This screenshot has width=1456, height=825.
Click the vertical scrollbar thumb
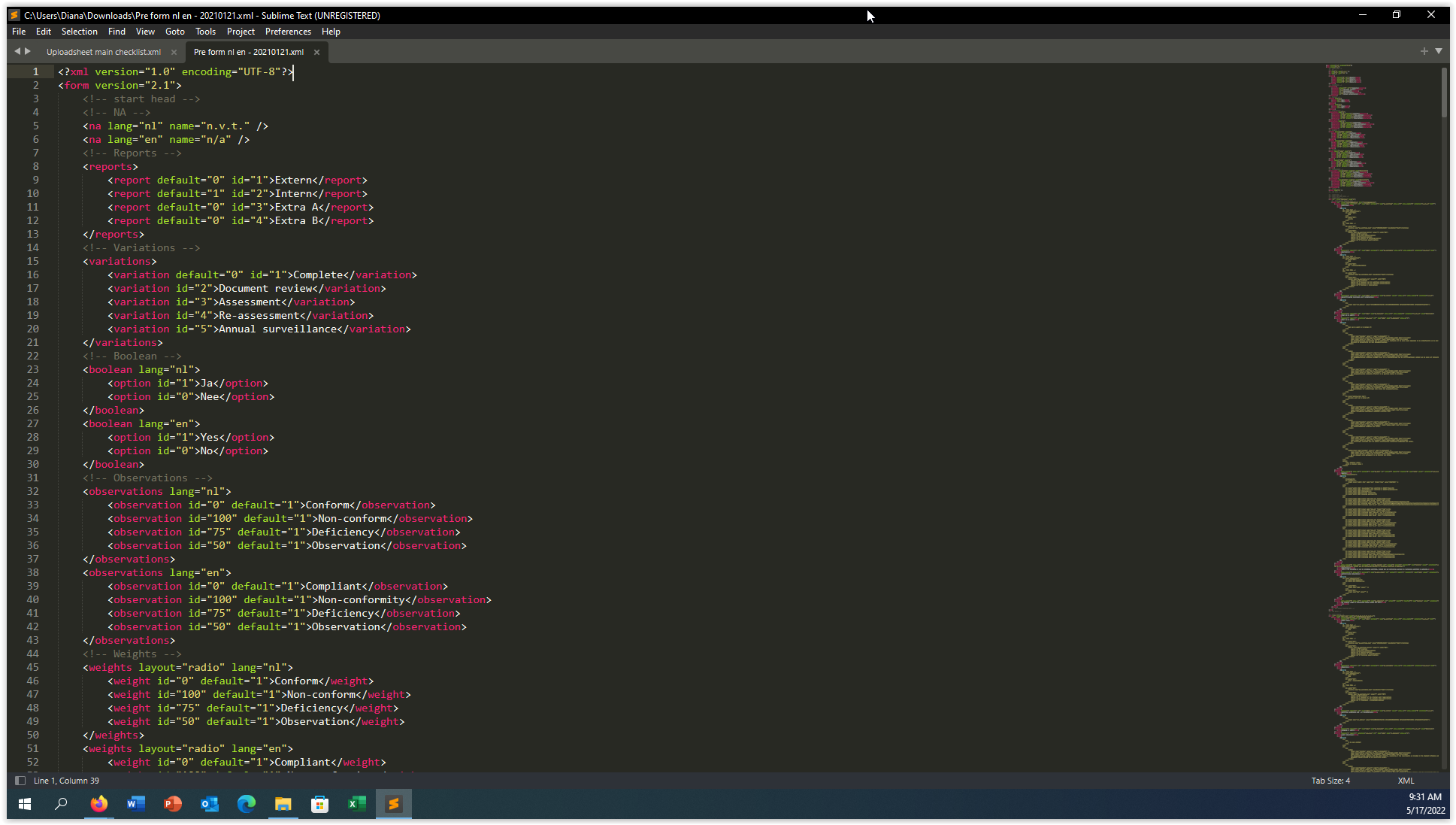coord(1444,92)
